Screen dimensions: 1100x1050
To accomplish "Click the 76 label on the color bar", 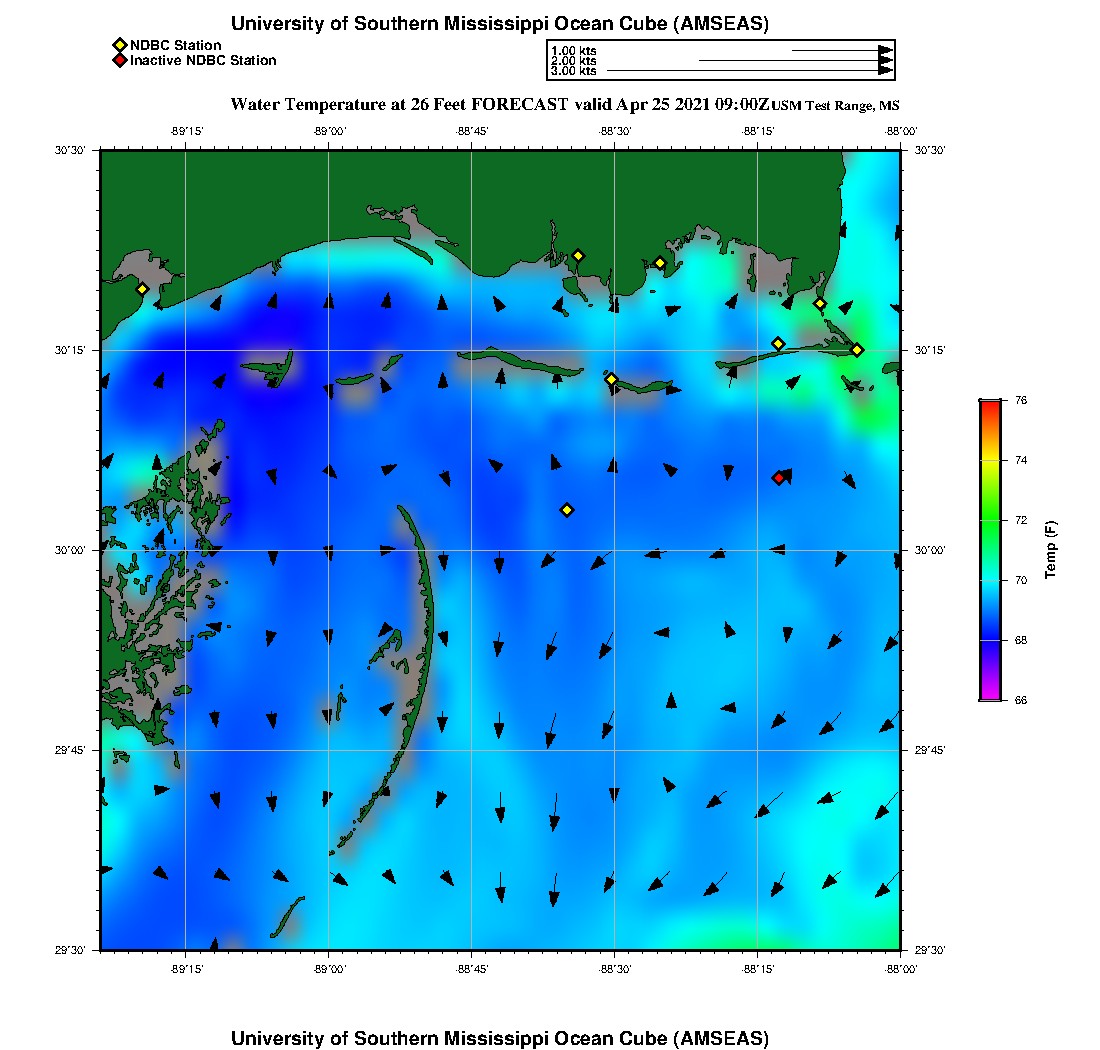I will tap(1021, 400).
